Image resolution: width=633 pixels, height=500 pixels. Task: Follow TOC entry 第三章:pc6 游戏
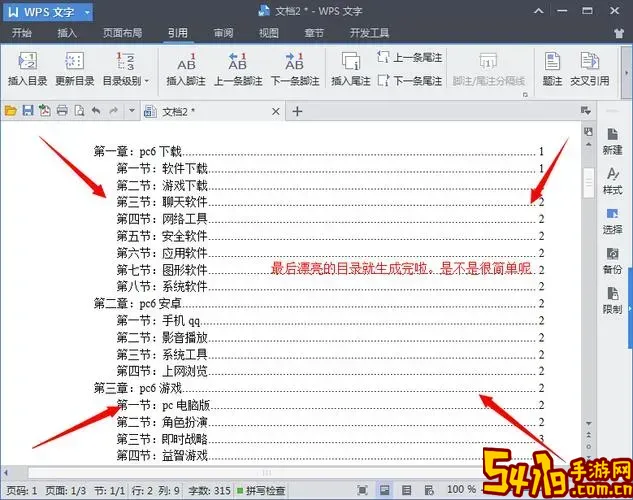pos(319,388)
